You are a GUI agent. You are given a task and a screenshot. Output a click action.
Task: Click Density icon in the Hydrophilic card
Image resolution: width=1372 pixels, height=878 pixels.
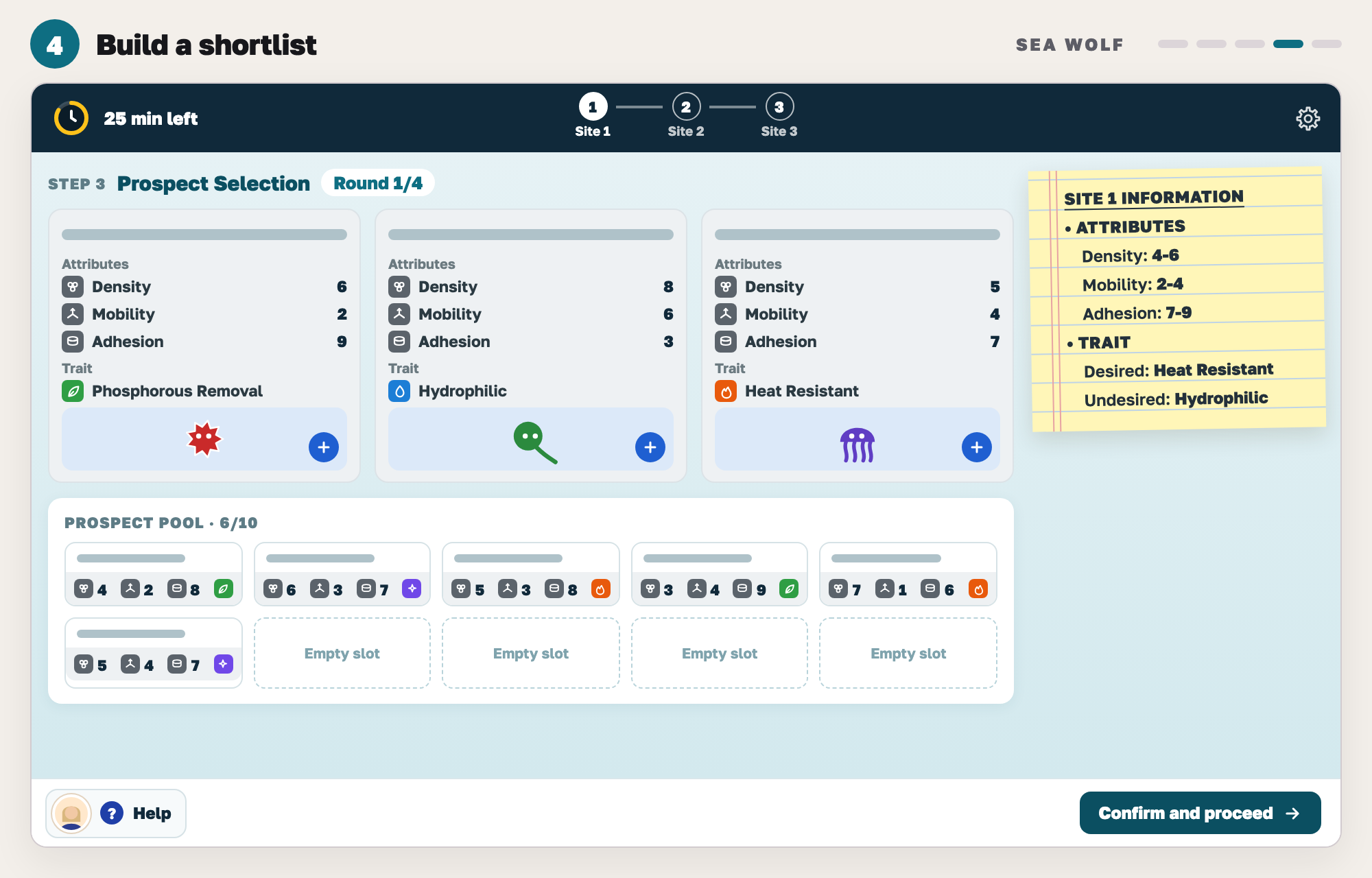coord(399,287)
